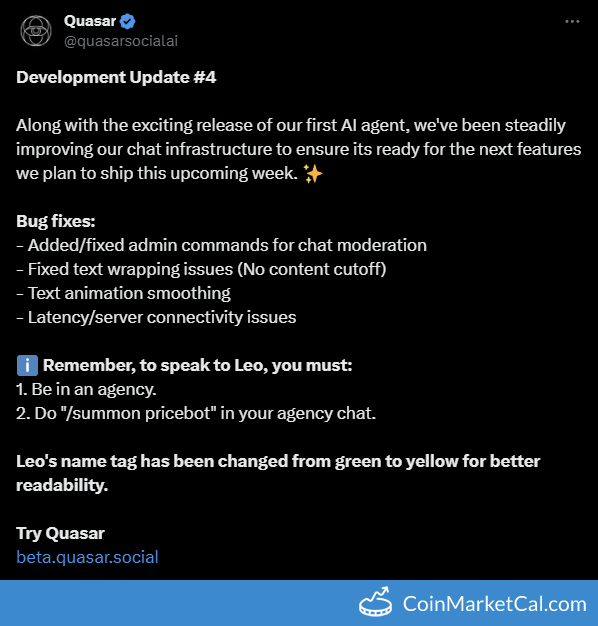Open the three-dot more options menu
This screenshot has width=598, height=626.
pyautogui.click(x=572, y=22)
